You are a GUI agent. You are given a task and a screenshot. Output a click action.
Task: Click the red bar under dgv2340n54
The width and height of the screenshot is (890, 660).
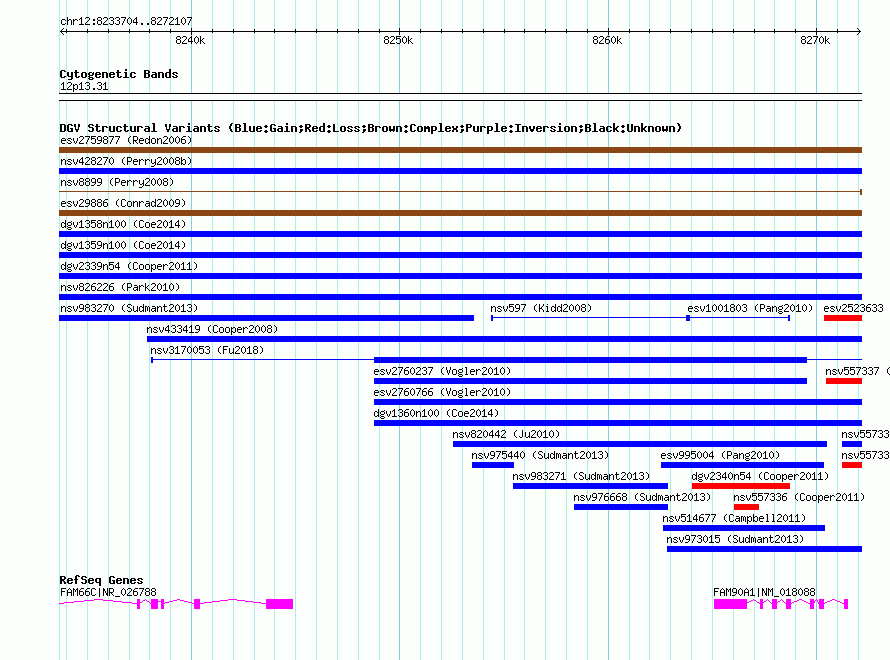click(741, 486)
